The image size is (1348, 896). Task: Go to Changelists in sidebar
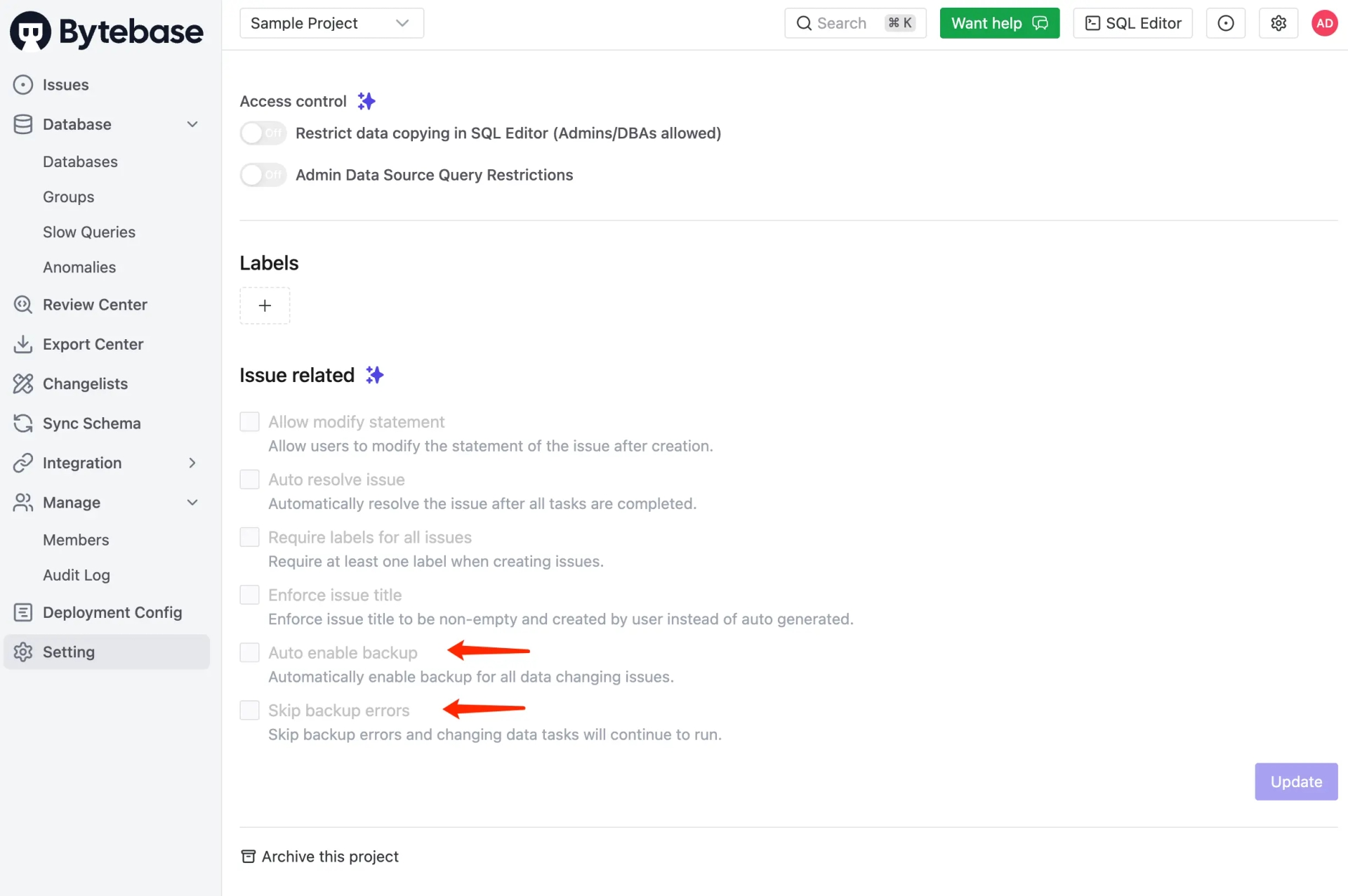85,384
